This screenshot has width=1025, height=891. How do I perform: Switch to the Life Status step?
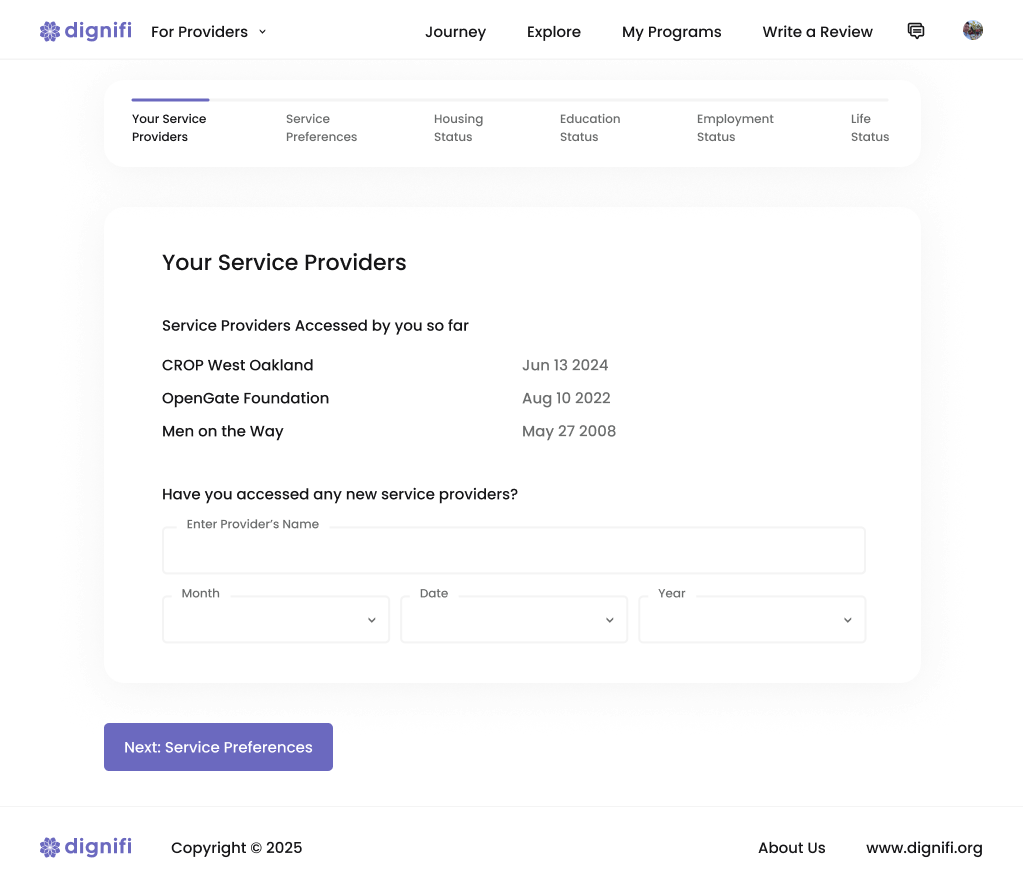point(869,127)
